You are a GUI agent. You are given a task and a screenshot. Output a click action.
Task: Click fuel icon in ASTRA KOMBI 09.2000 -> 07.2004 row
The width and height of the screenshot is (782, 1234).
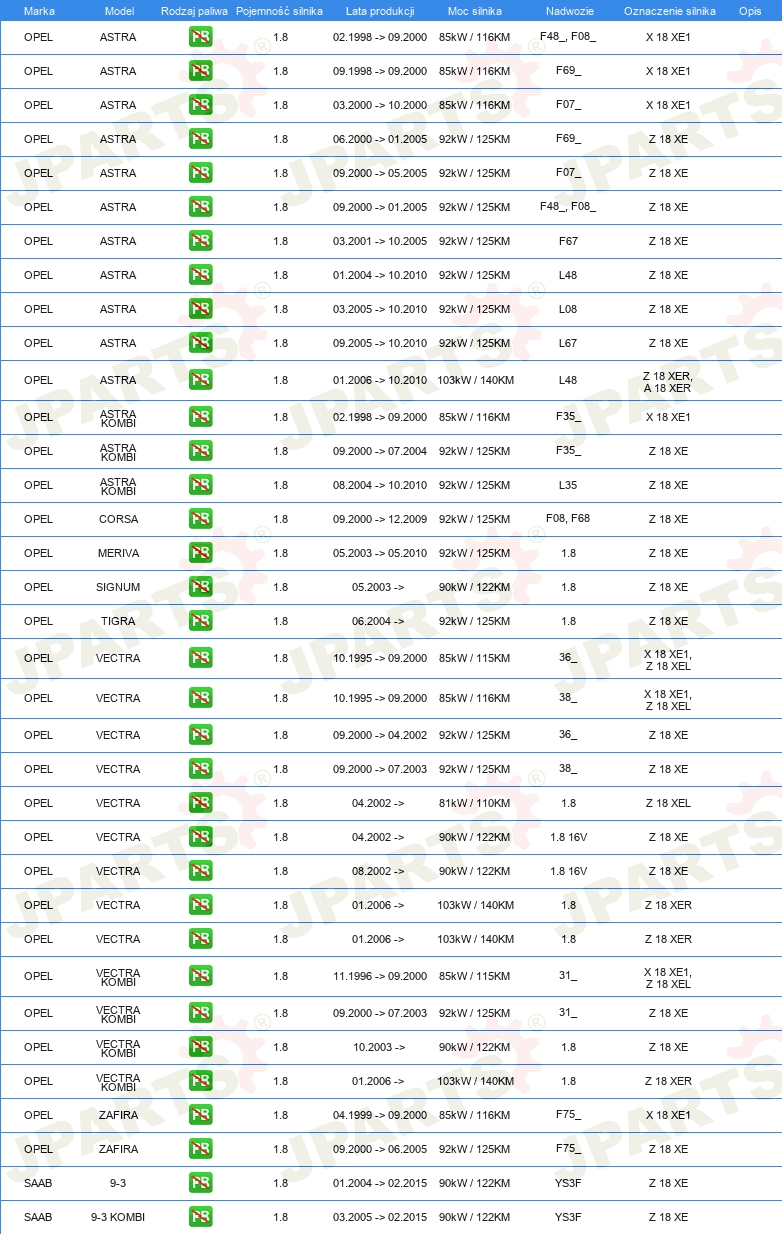(200, 451)
